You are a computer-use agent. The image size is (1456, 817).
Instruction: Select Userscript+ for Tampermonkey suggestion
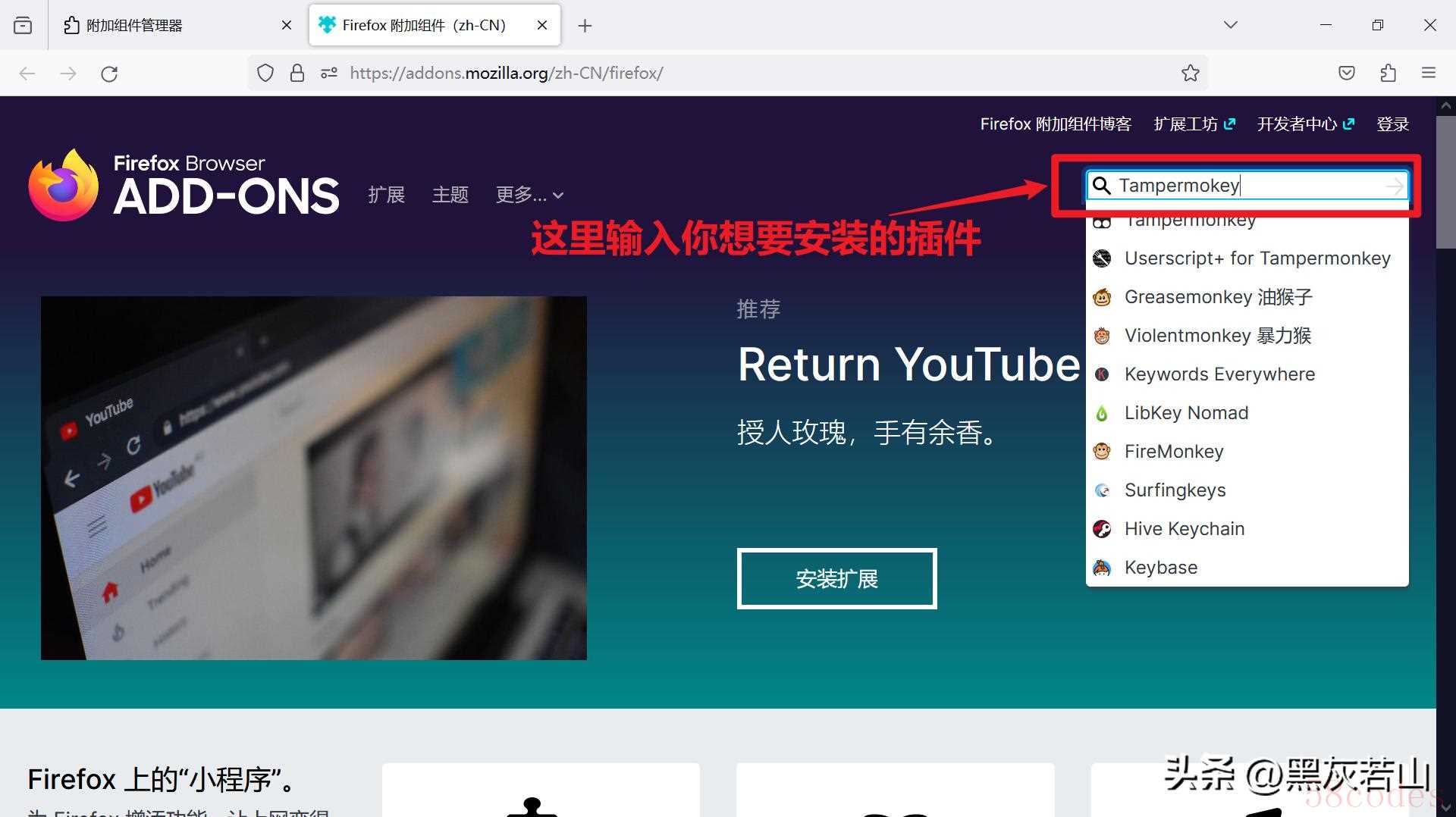(x=1247, y=258)
